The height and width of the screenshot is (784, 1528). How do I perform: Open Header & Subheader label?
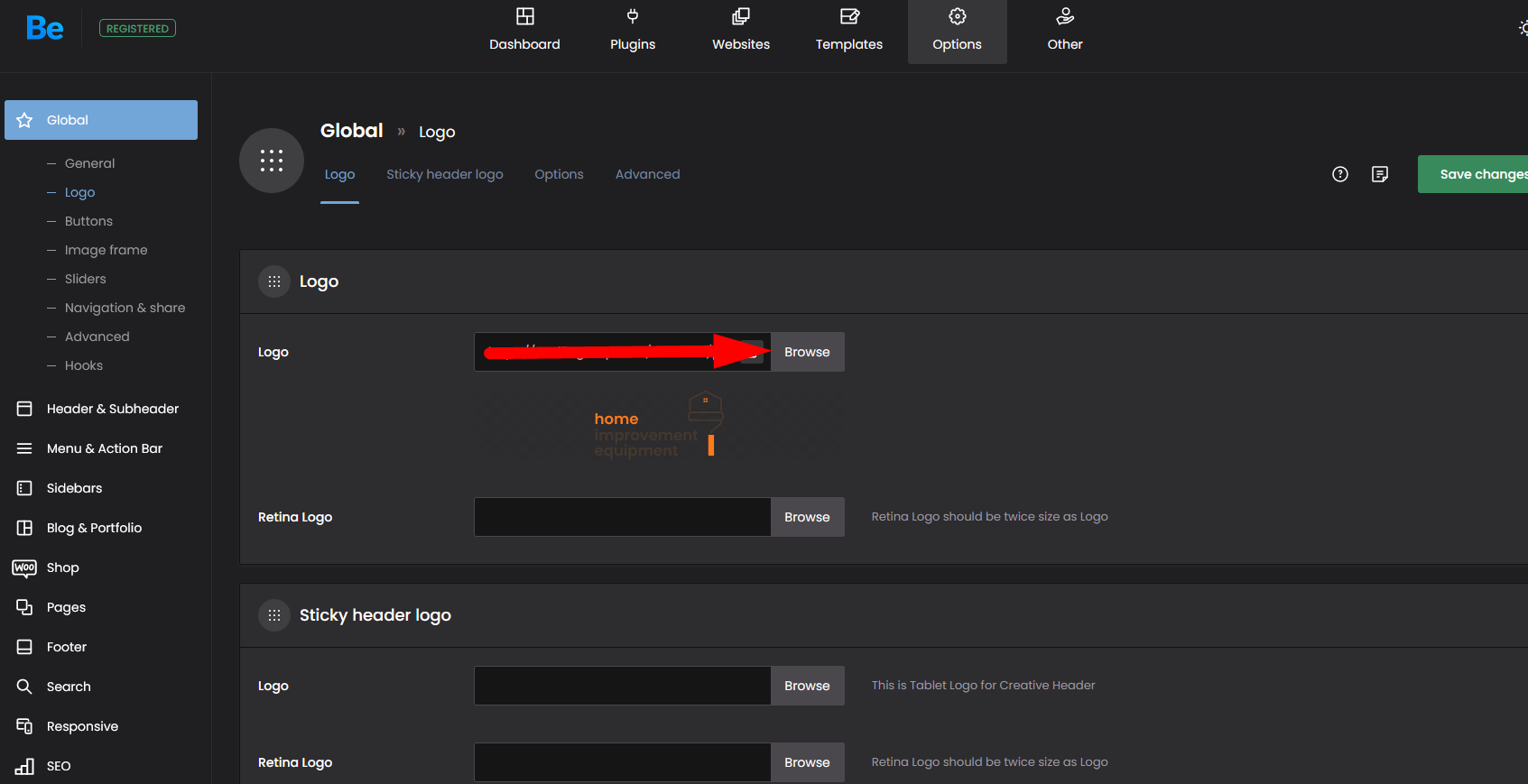[x=113, y=409]
